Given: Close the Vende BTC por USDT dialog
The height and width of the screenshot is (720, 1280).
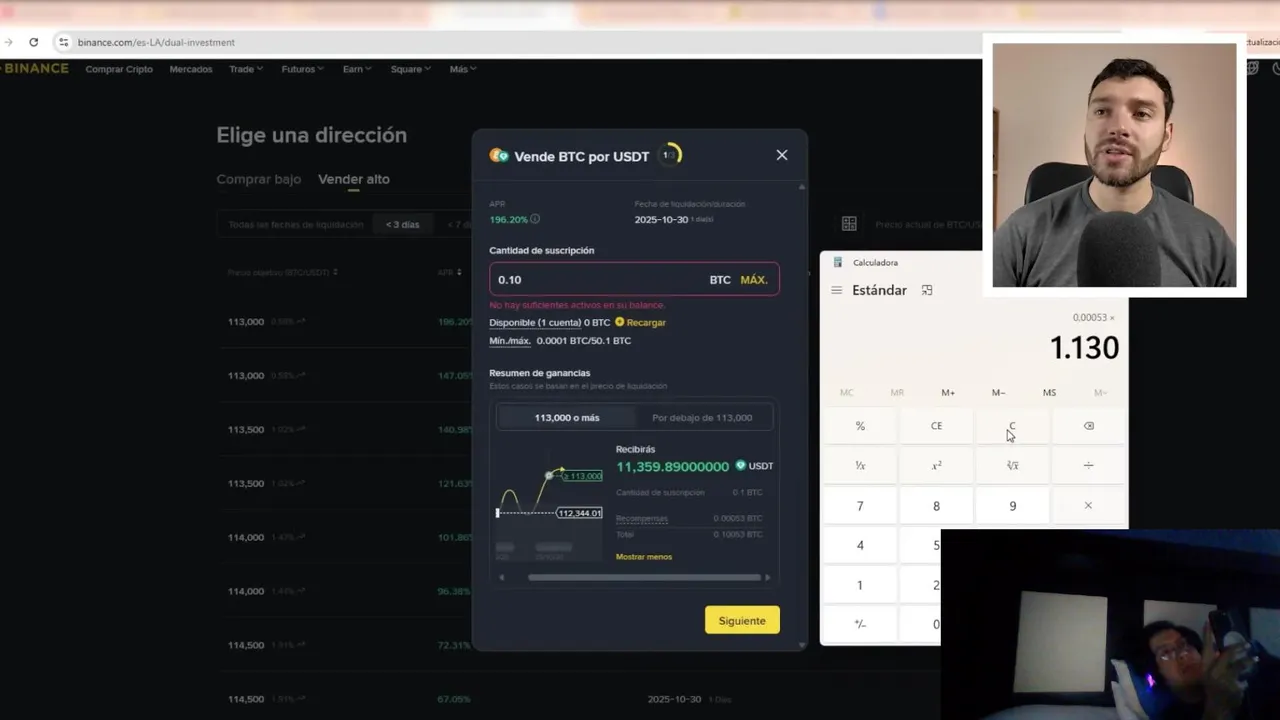Looking at the screenshot, I should coord(782,155).
